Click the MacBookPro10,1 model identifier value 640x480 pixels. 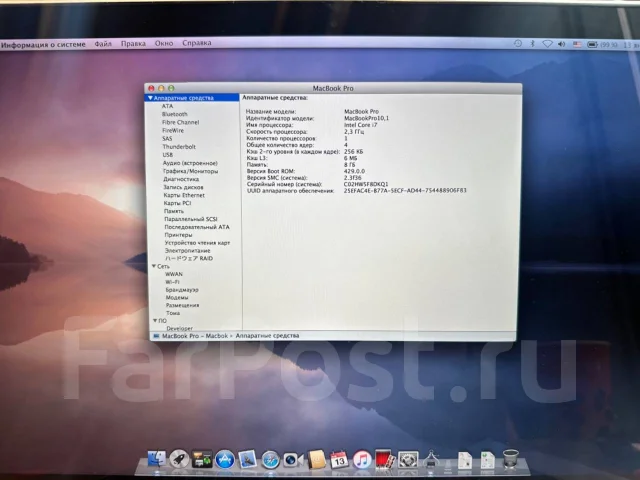point(367,118)
